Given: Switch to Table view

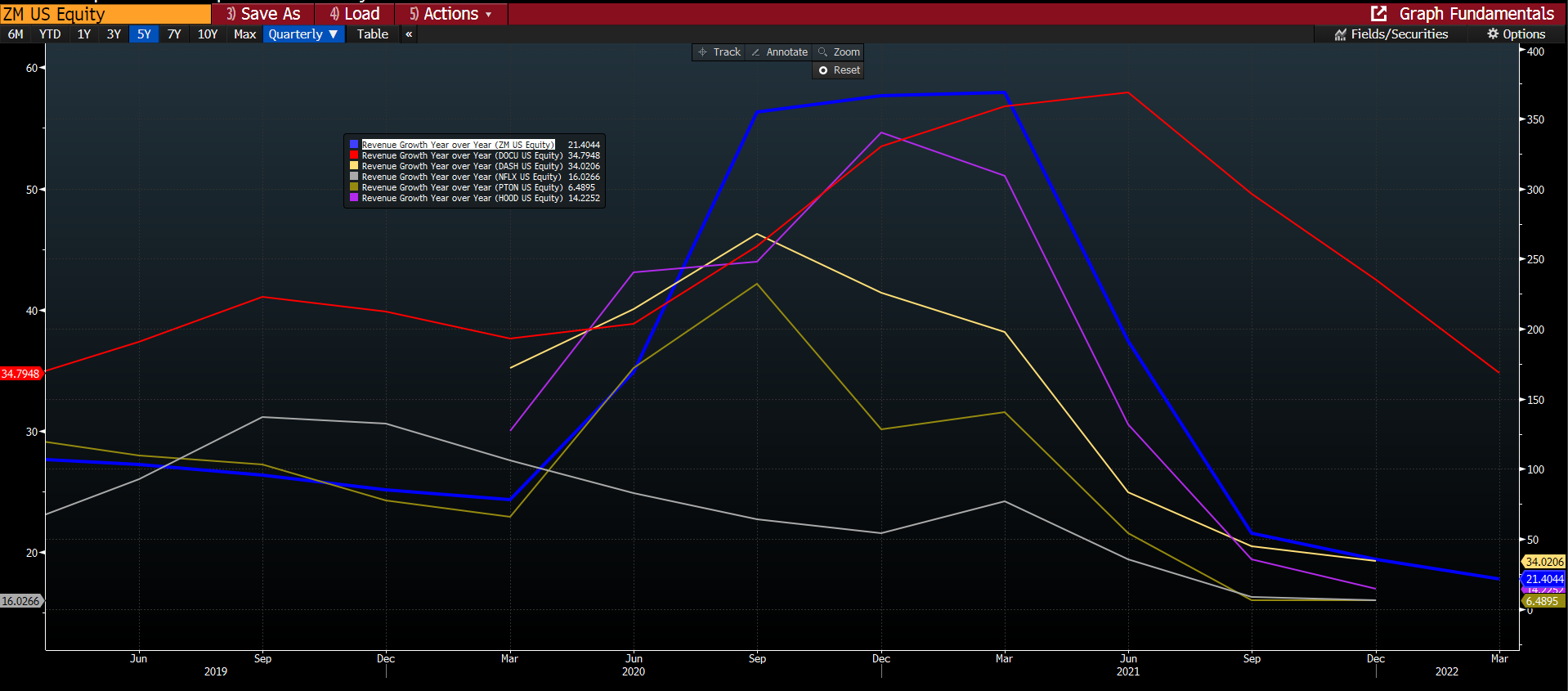Looking at the screenshot, I should point(373,34).
